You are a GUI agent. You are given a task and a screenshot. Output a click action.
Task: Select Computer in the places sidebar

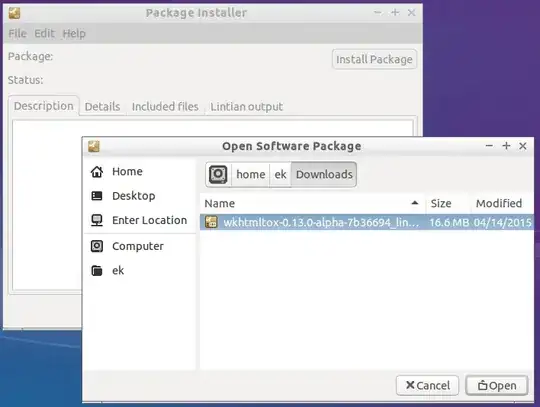pos(139,246)
